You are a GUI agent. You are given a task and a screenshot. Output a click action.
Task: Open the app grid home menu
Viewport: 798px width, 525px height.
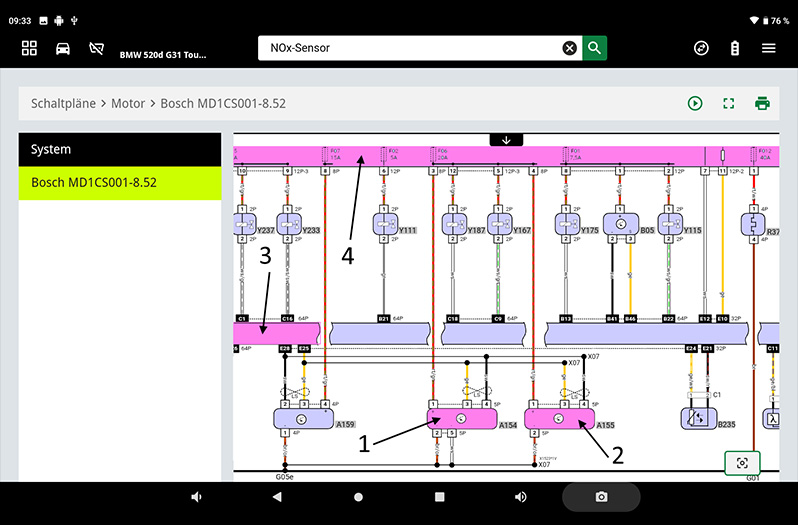click(29, 48)
